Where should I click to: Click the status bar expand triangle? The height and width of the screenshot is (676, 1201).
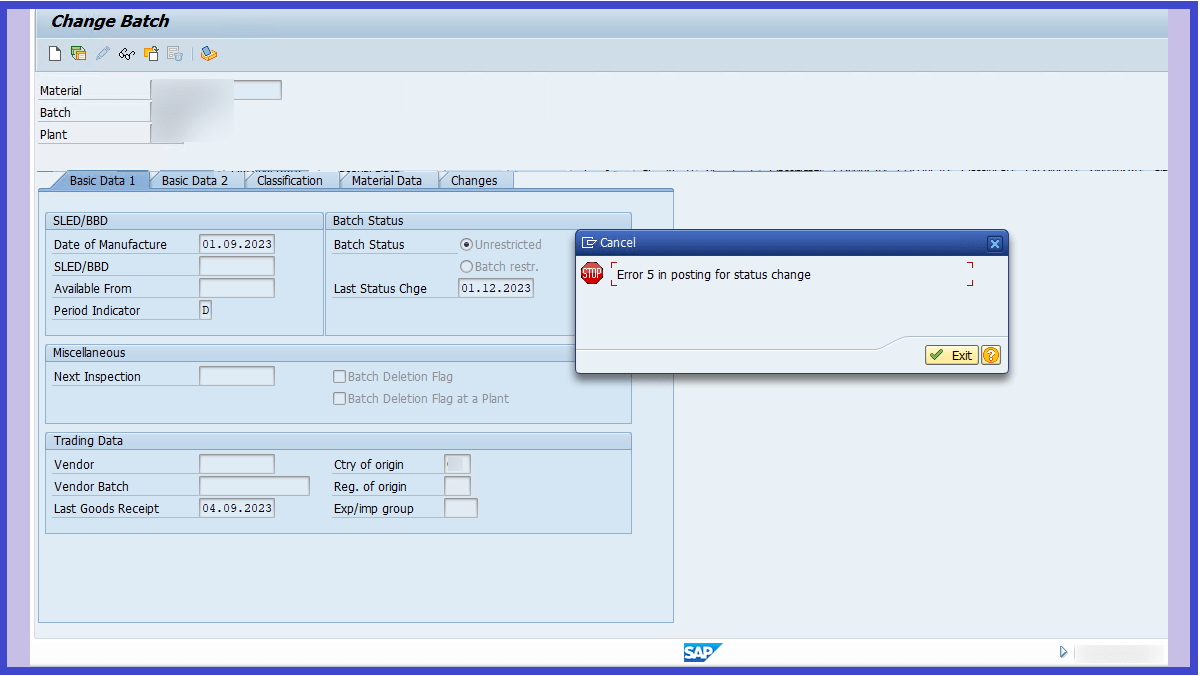point(1063,652)
